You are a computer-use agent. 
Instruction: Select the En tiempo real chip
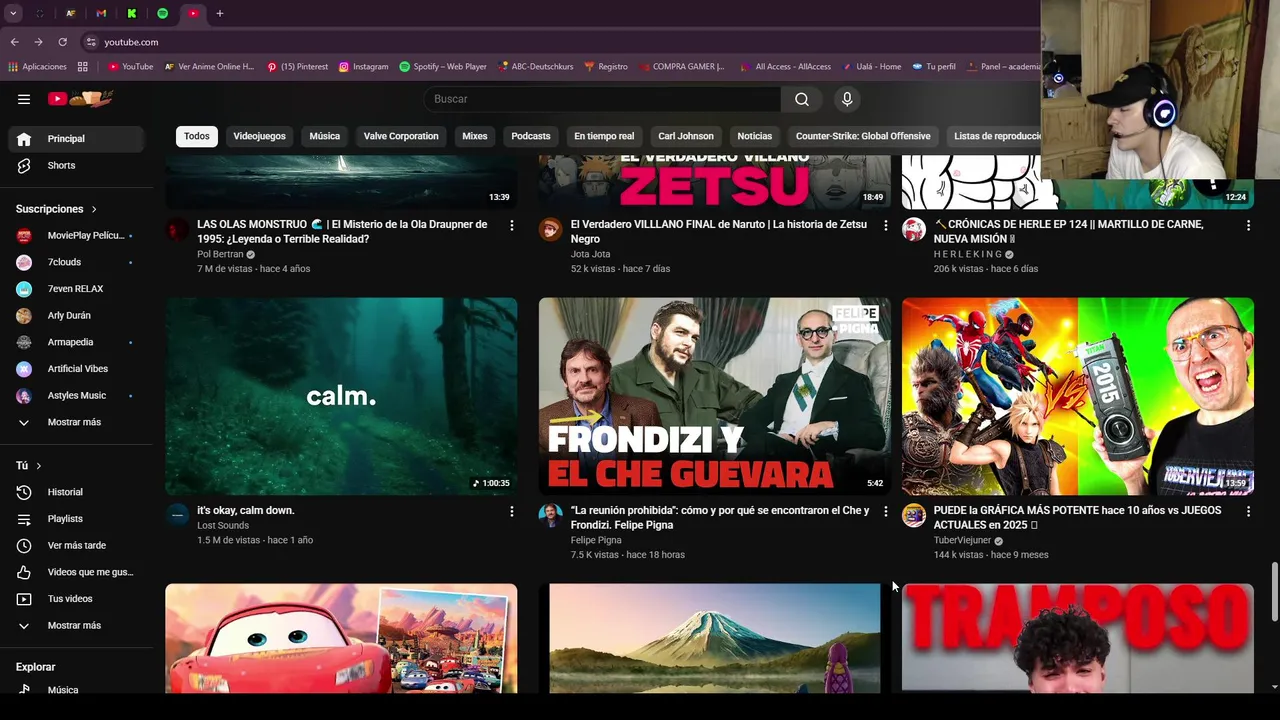point(604,136)
